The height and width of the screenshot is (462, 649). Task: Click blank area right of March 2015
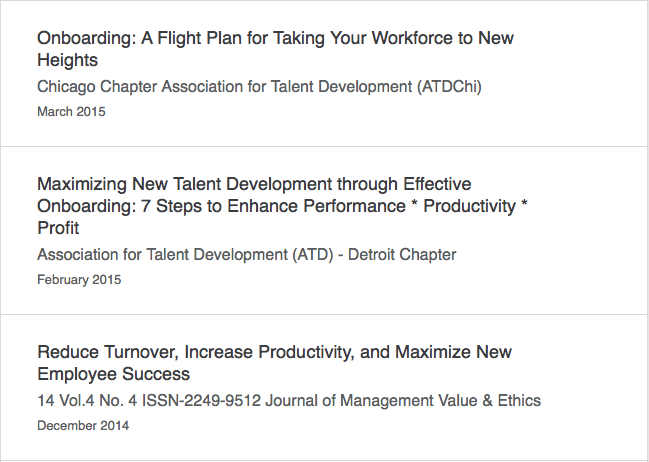(331, 112)
